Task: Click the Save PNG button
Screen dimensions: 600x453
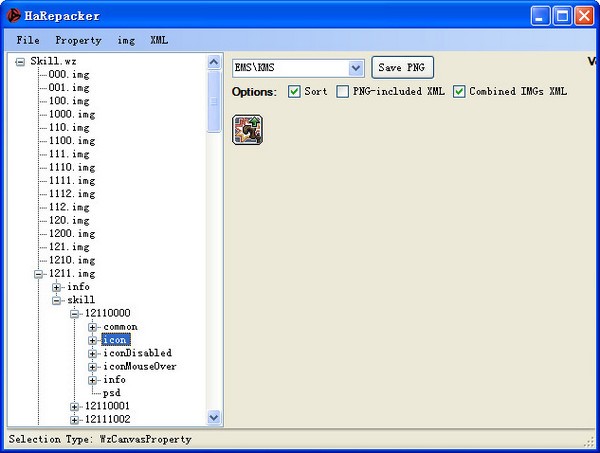Action: tap(402, 68)
